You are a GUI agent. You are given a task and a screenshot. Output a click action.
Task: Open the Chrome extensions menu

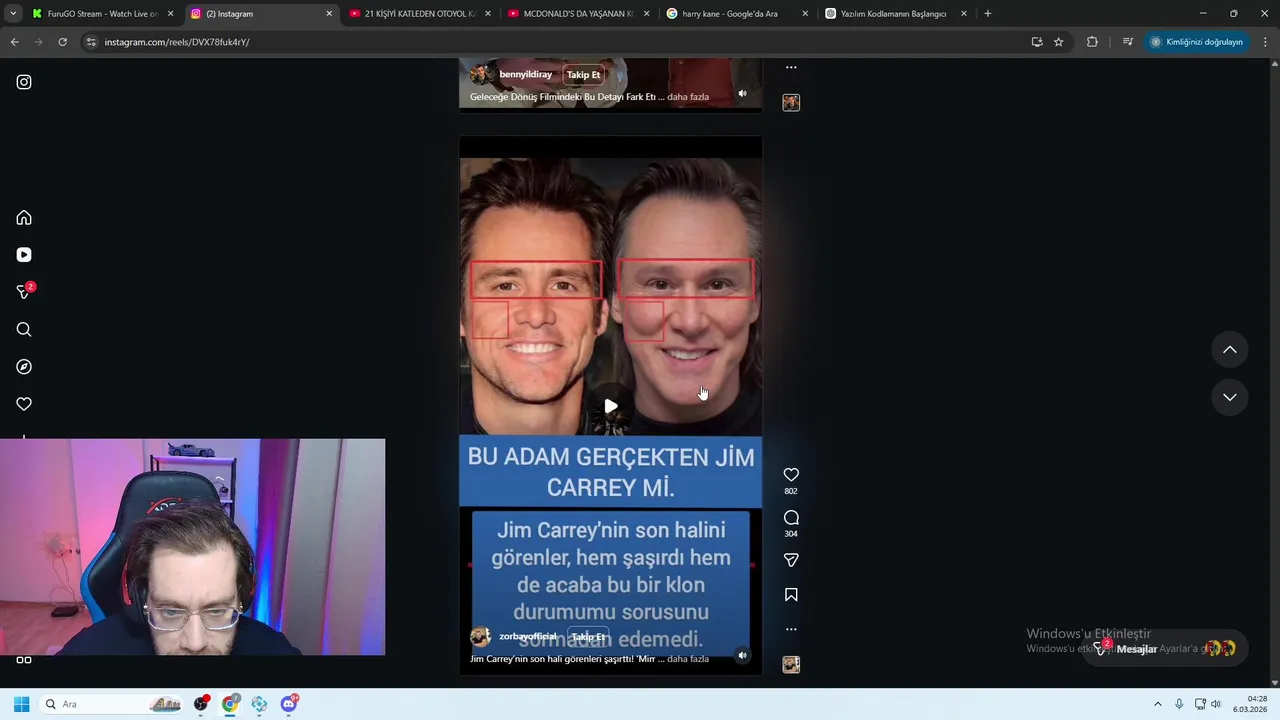pyautogui.click(x=1092, y=42)
